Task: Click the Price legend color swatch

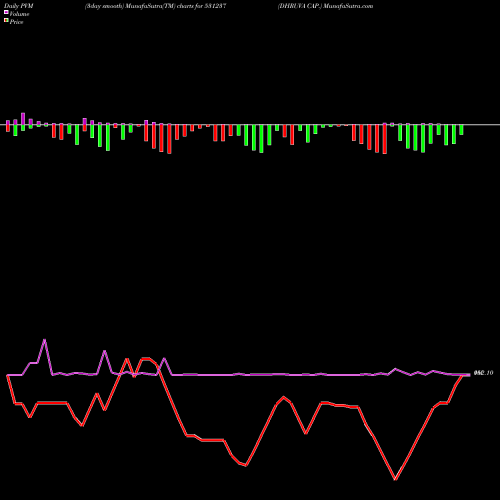Action: tap(6, 21)
